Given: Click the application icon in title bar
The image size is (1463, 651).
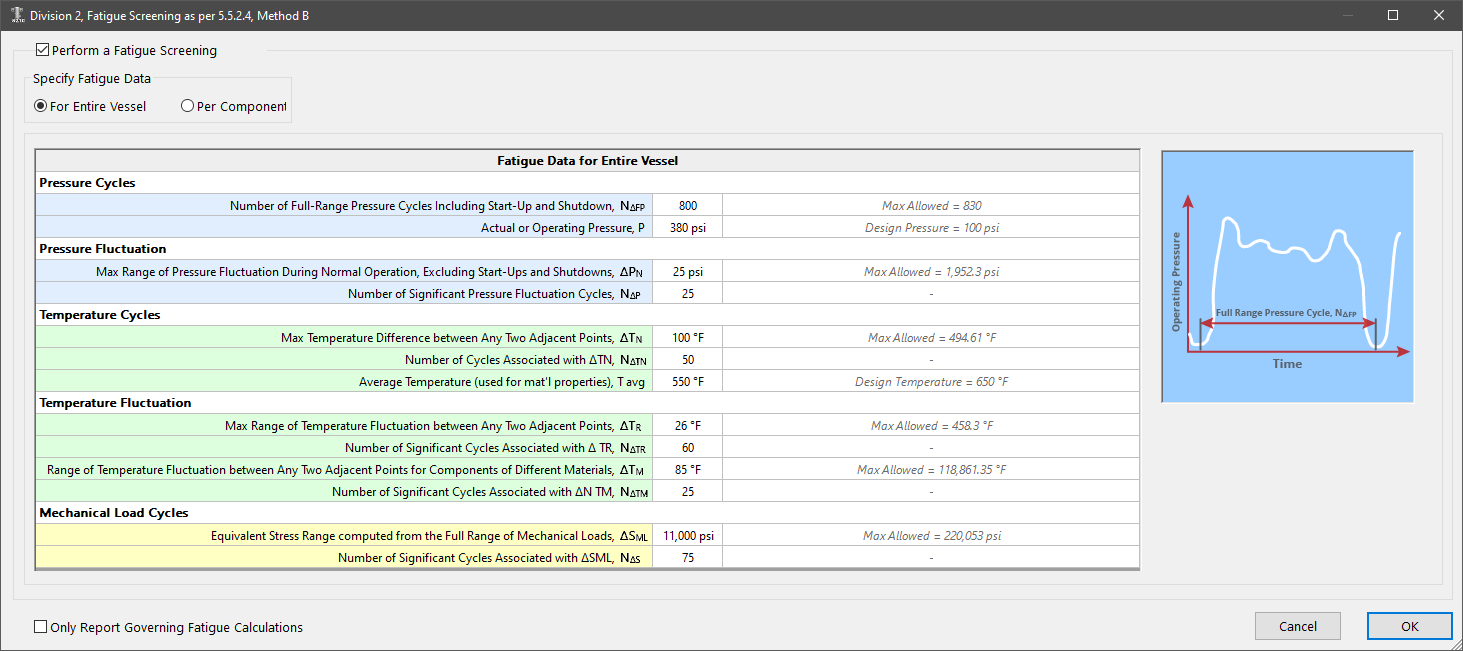Looking at the screenshot, I should [x=17, y=15].
